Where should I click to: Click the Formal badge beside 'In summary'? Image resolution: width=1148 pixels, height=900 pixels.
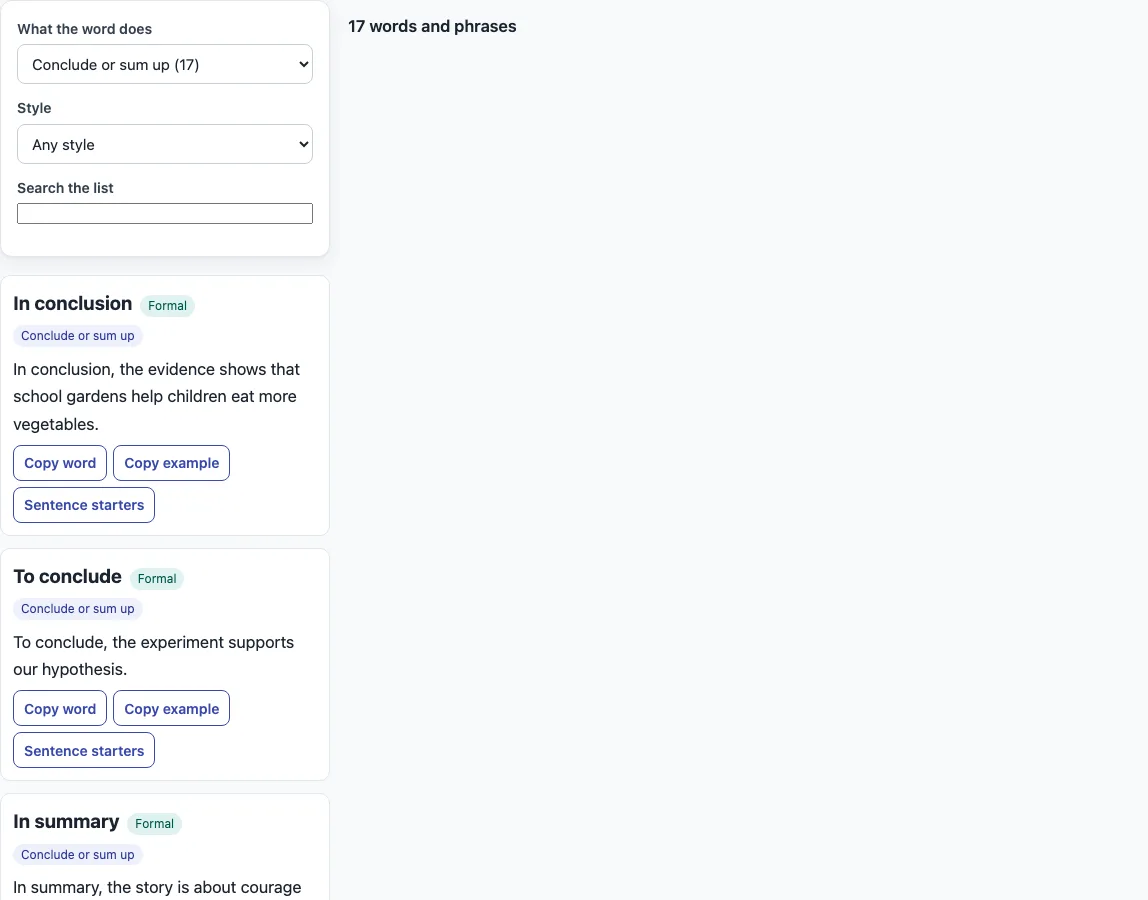[x=154, y=824]
